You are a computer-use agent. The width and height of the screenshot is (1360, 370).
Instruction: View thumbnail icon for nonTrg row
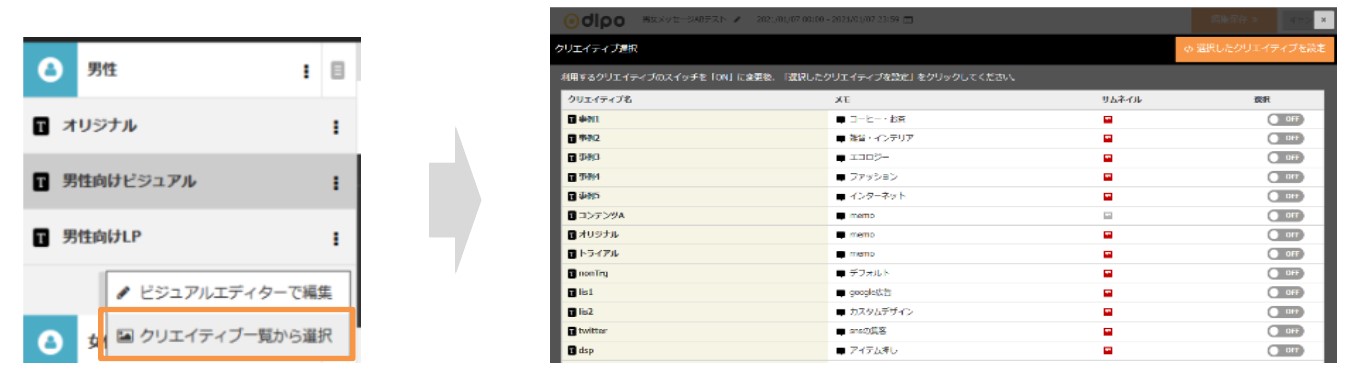(x=1107, y=273)
